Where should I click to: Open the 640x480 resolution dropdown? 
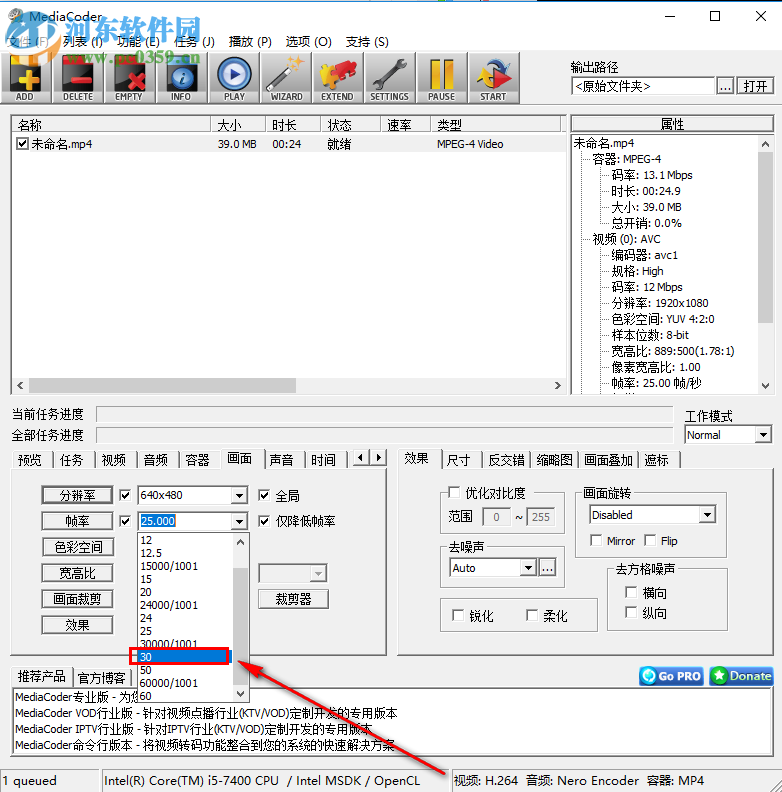[x=239, y=496]
